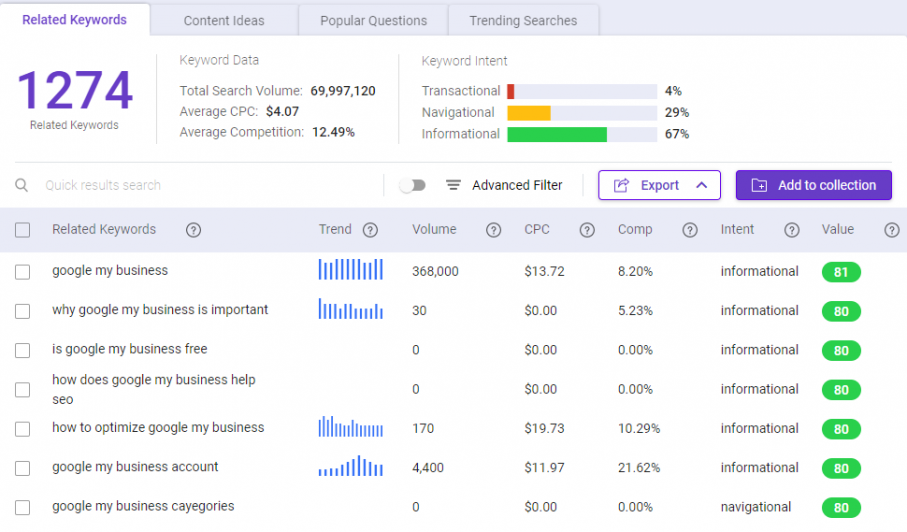Screen dimensions: 907x532
Task: Check the box for google my business
Action: click(23, 272)
